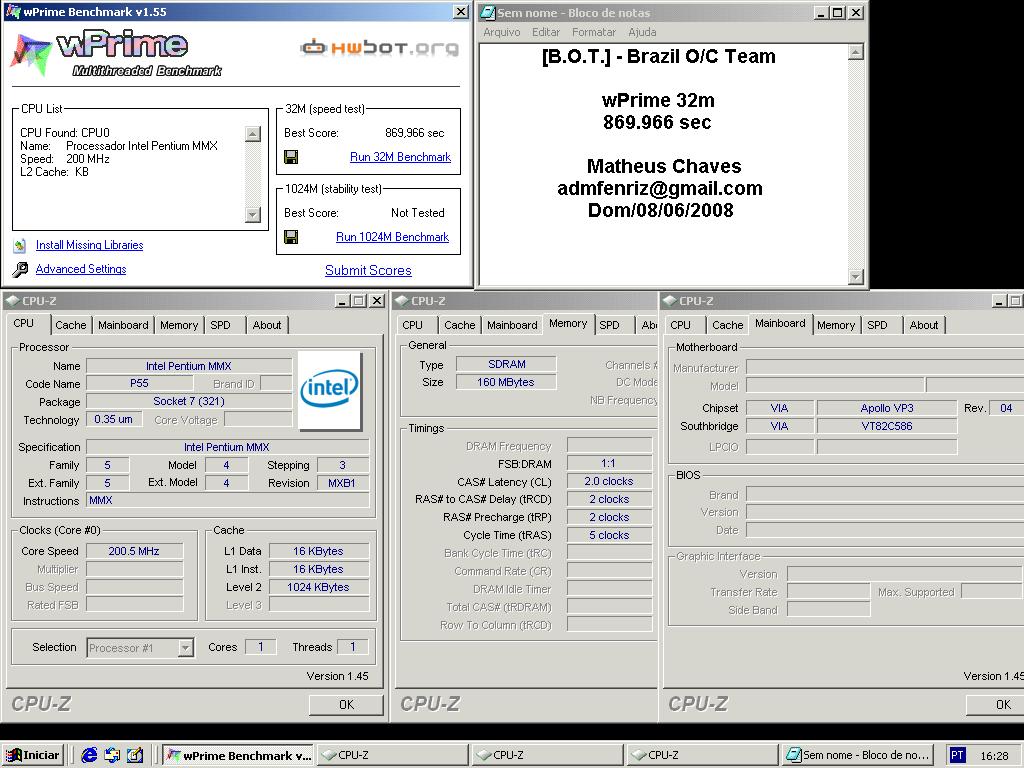
Task: Click the third quick launch icon
Action: coord(135,755)
